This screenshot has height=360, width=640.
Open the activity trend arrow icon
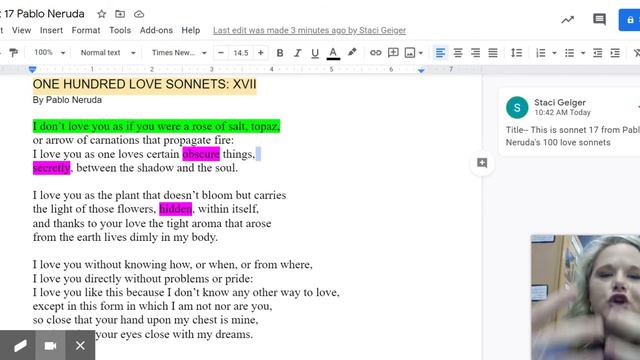click(x=567, y=19)
